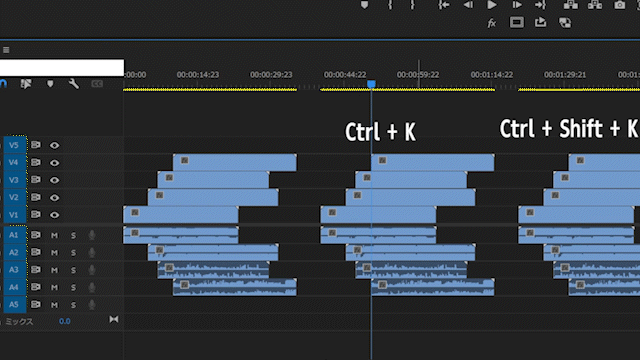Hide track V1 output
The image size is (640, 360).
pos(54,215)
